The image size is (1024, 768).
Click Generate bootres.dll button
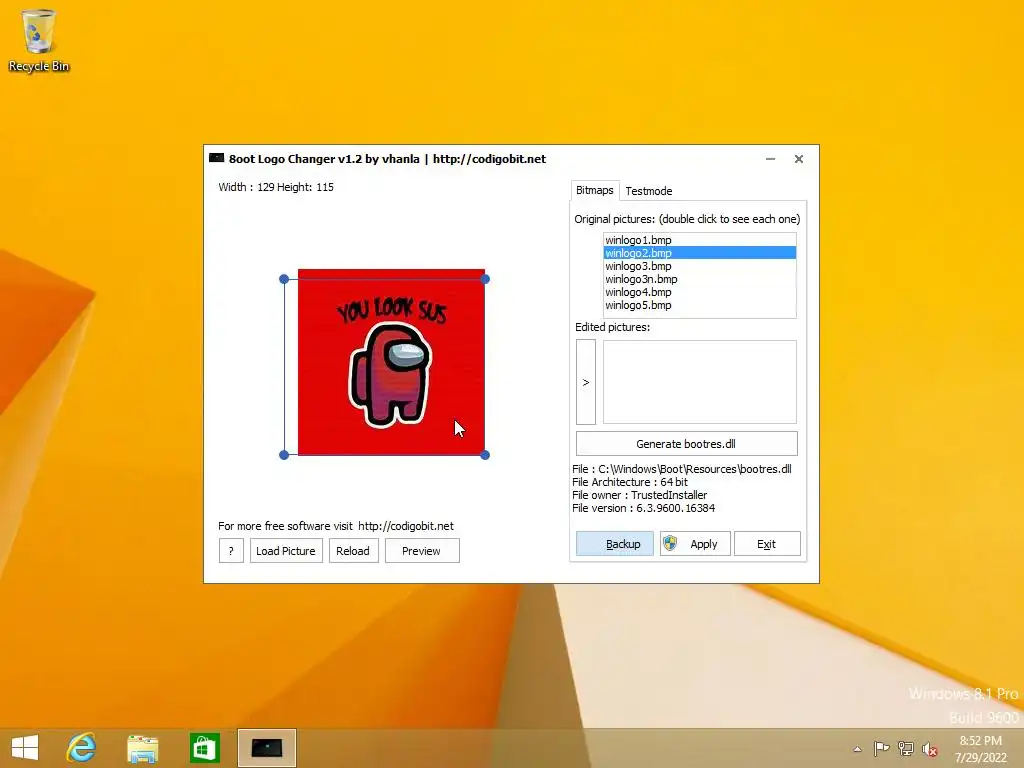point(686,443)
